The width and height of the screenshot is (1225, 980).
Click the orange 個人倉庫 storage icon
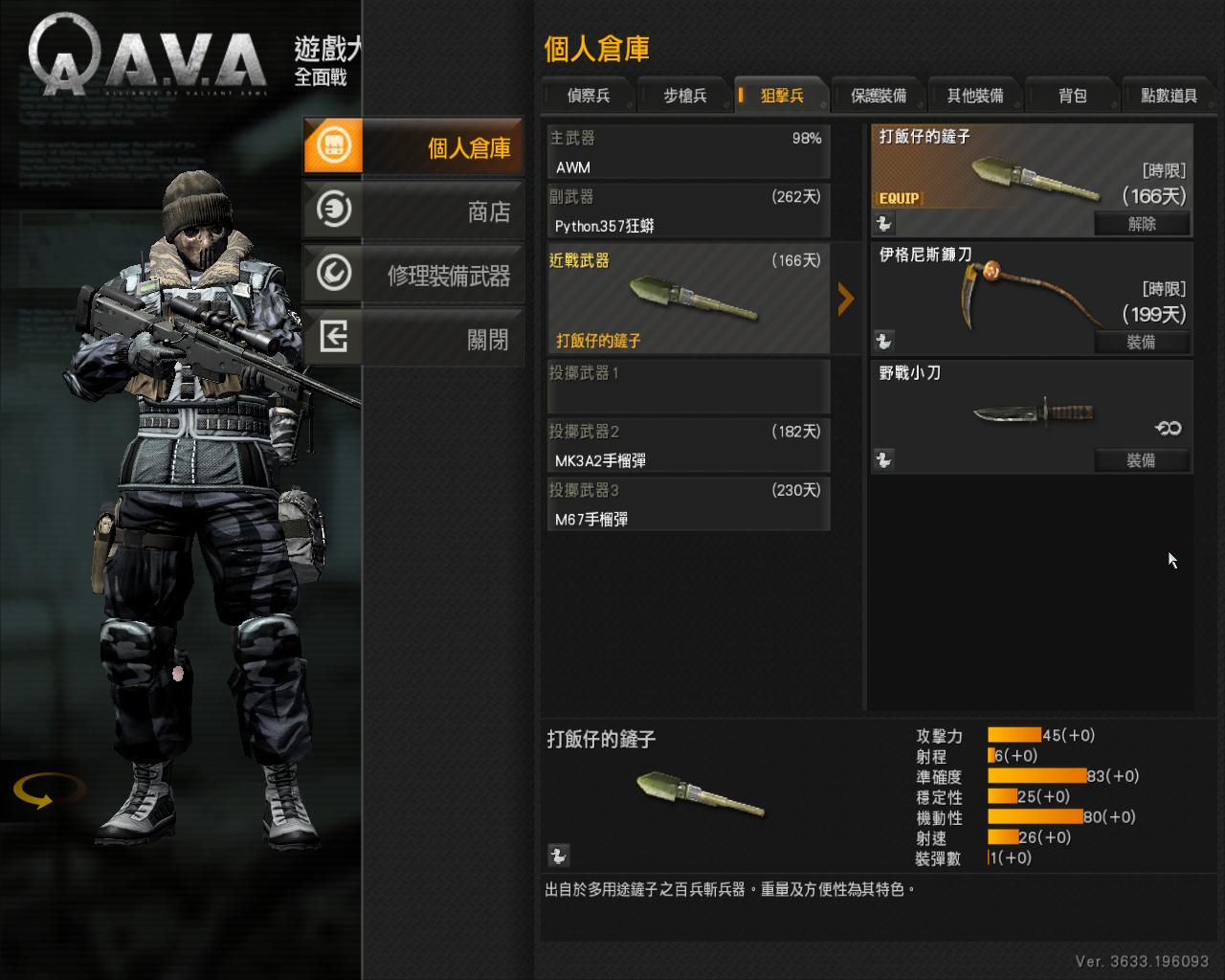pyautogui.click(x=333, y=146)
